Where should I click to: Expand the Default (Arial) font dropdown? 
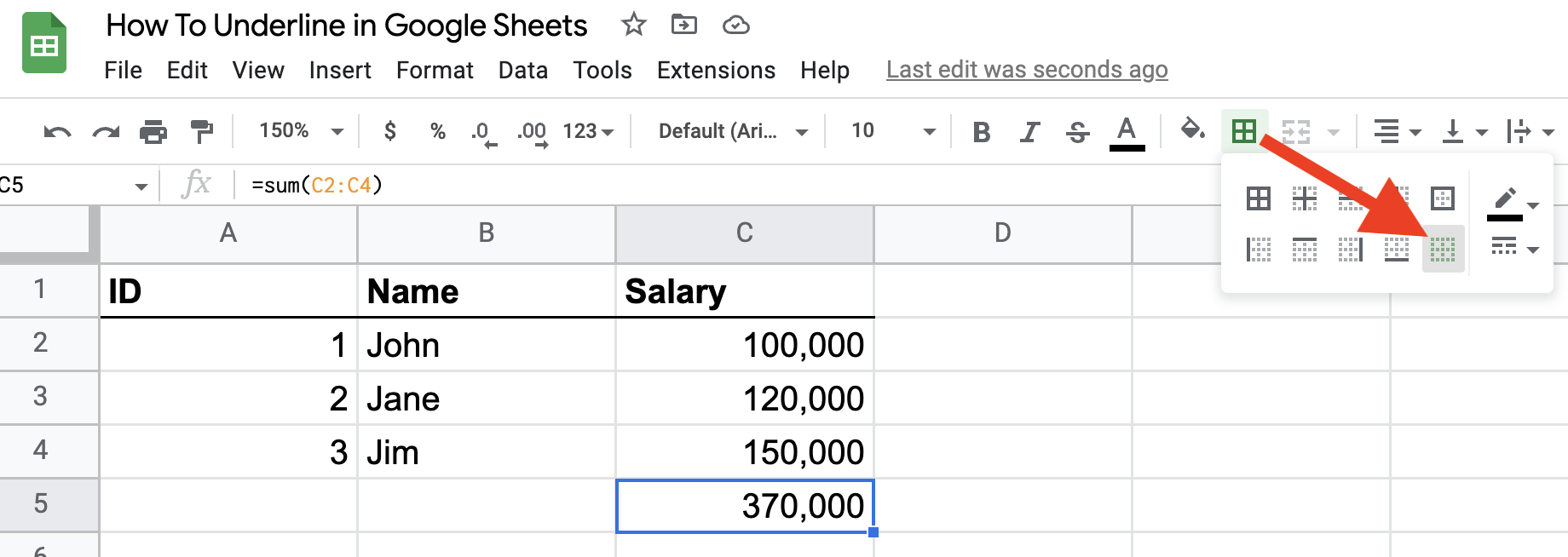(x=732, y=131)
